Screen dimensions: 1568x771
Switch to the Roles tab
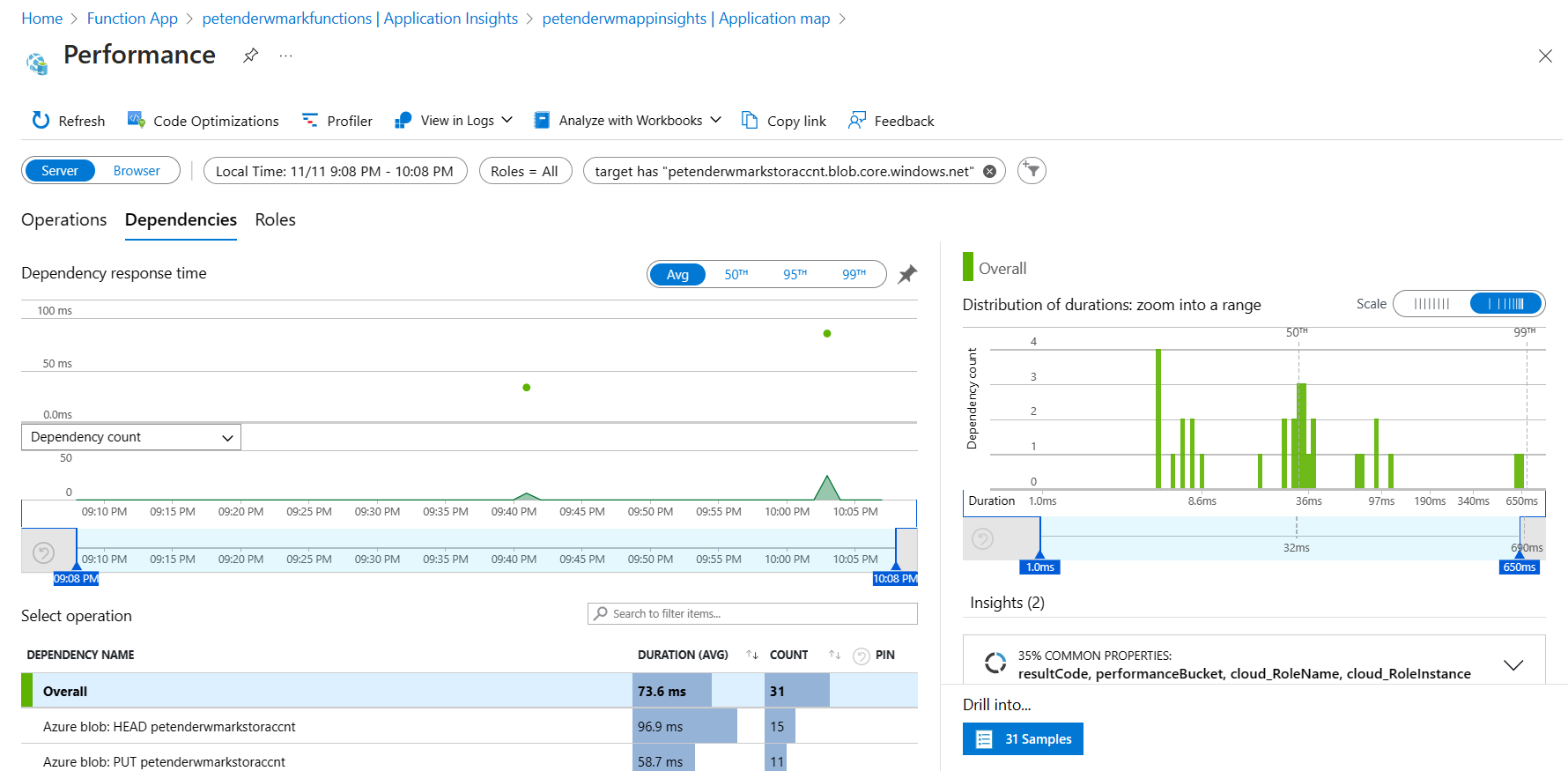click(276, 220)
